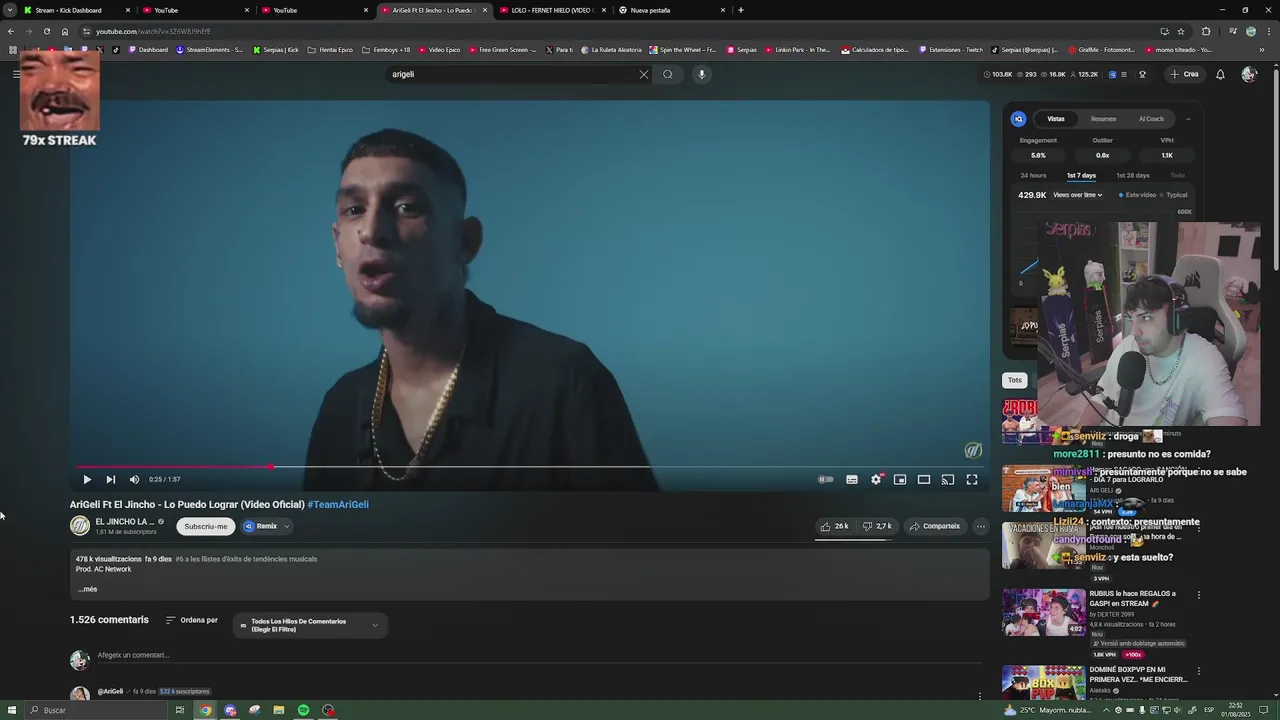The height and width of the screenshot is (720, 1280).
Task: Toggle subtitles/captions button in player
Action: click(852, 479)
